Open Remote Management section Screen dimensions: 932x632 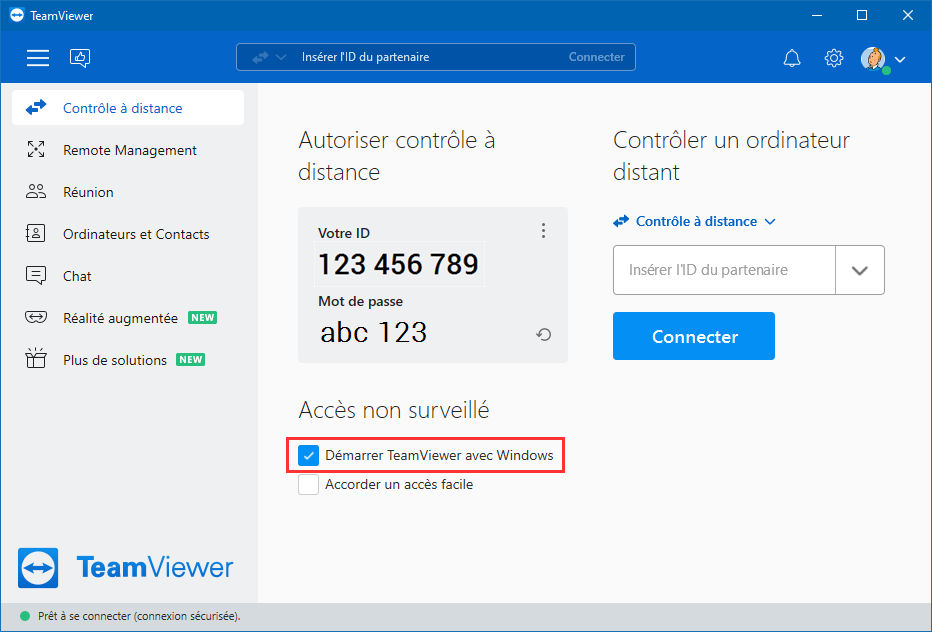128,150
